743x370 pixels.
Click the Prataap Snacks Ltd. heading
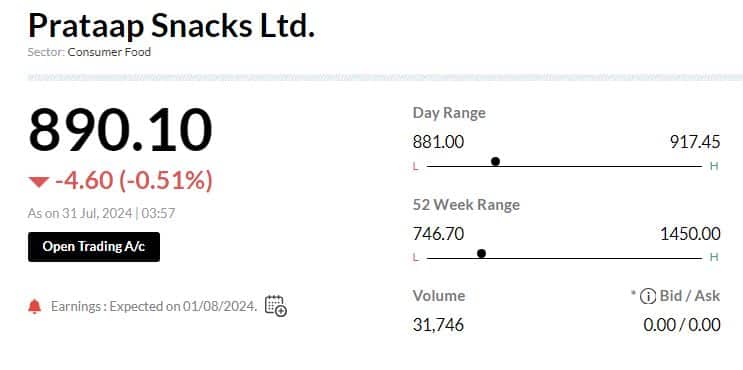coord(172,26)
